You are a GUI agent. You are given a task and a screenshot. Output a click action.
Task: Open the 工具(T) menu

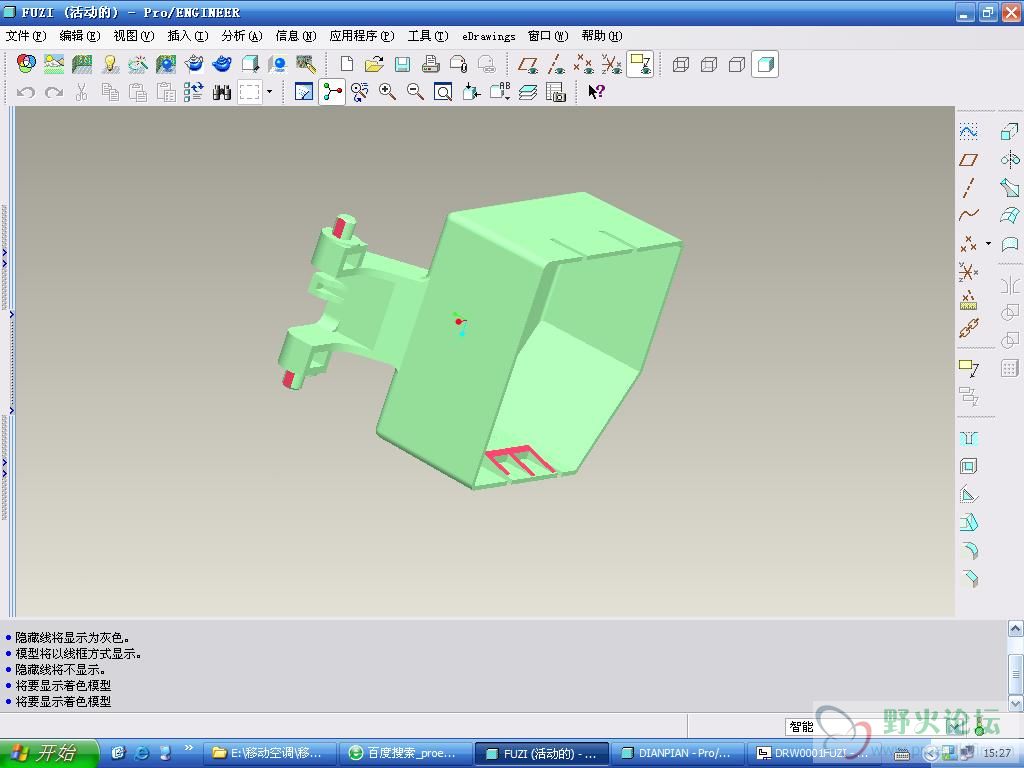[428, 36]
